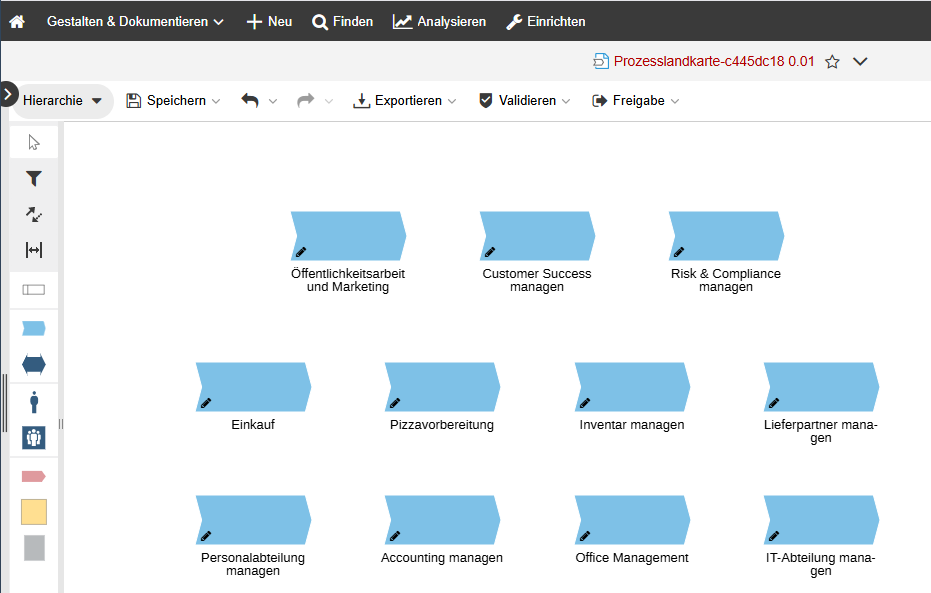Viewport: 931px width, 593px height.
Task: Click the Prozesslandkarte-c445dc18 link
Action: pyautogui.click(x=713, y=62)
